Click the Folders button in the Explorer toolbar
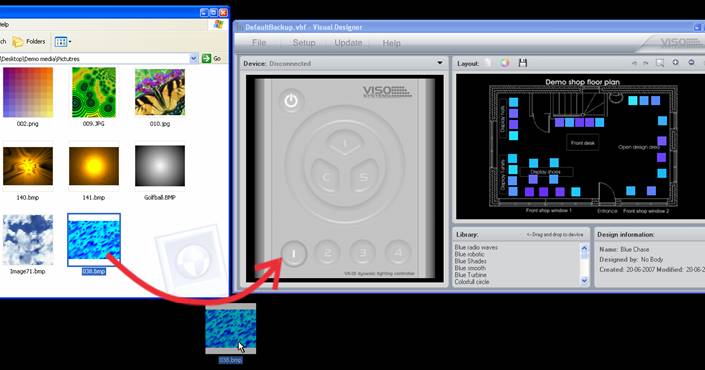 tap(29, 41)
